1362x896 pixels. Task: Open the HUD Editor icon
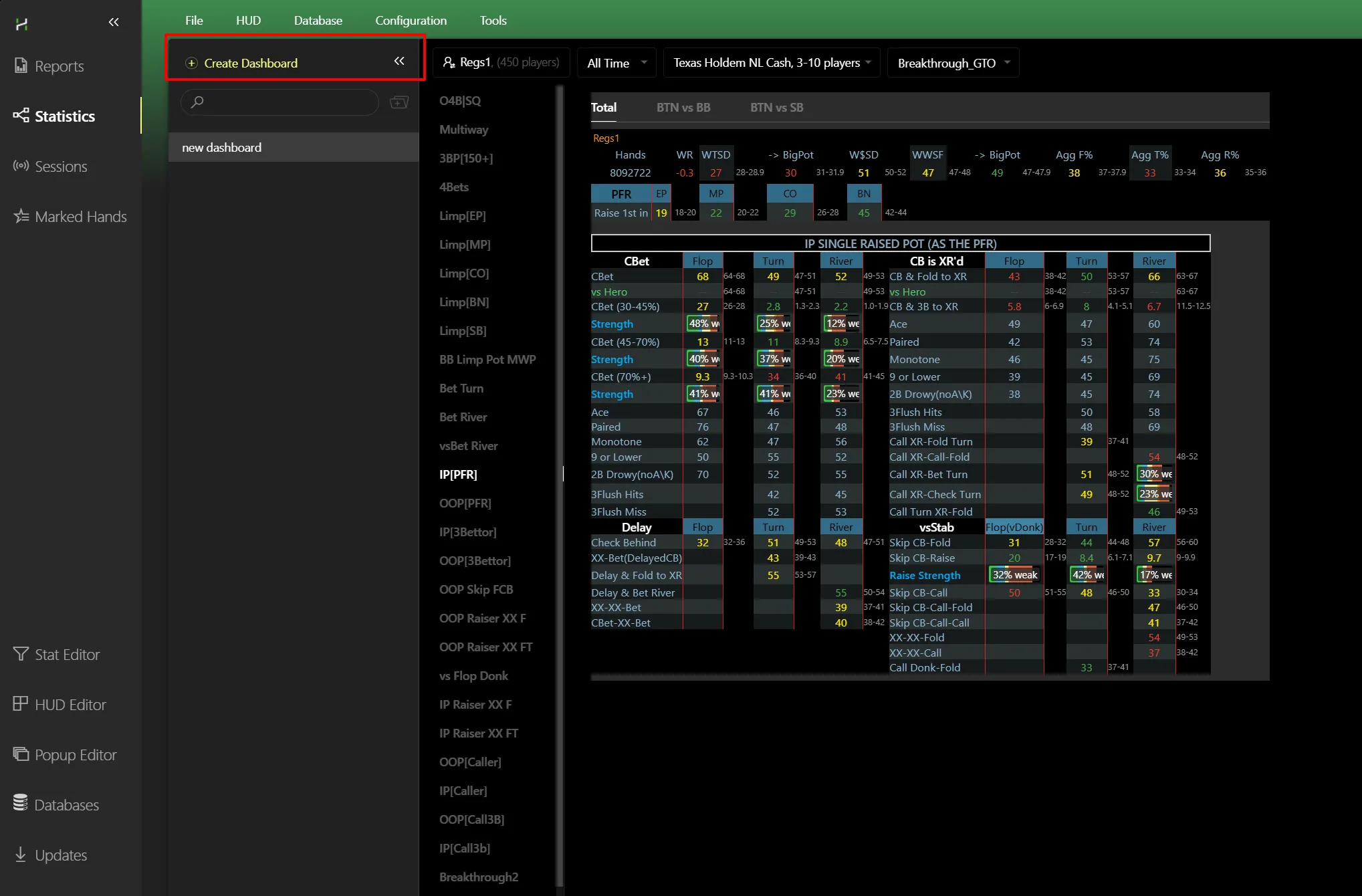pyautogui.click(x=21, y=704)
